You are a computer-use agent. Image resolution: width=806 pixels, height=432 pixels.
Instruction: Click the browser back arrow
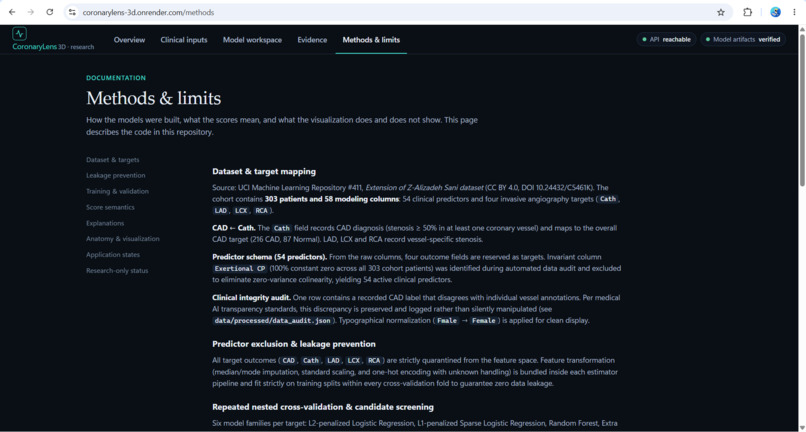point(12,12)
